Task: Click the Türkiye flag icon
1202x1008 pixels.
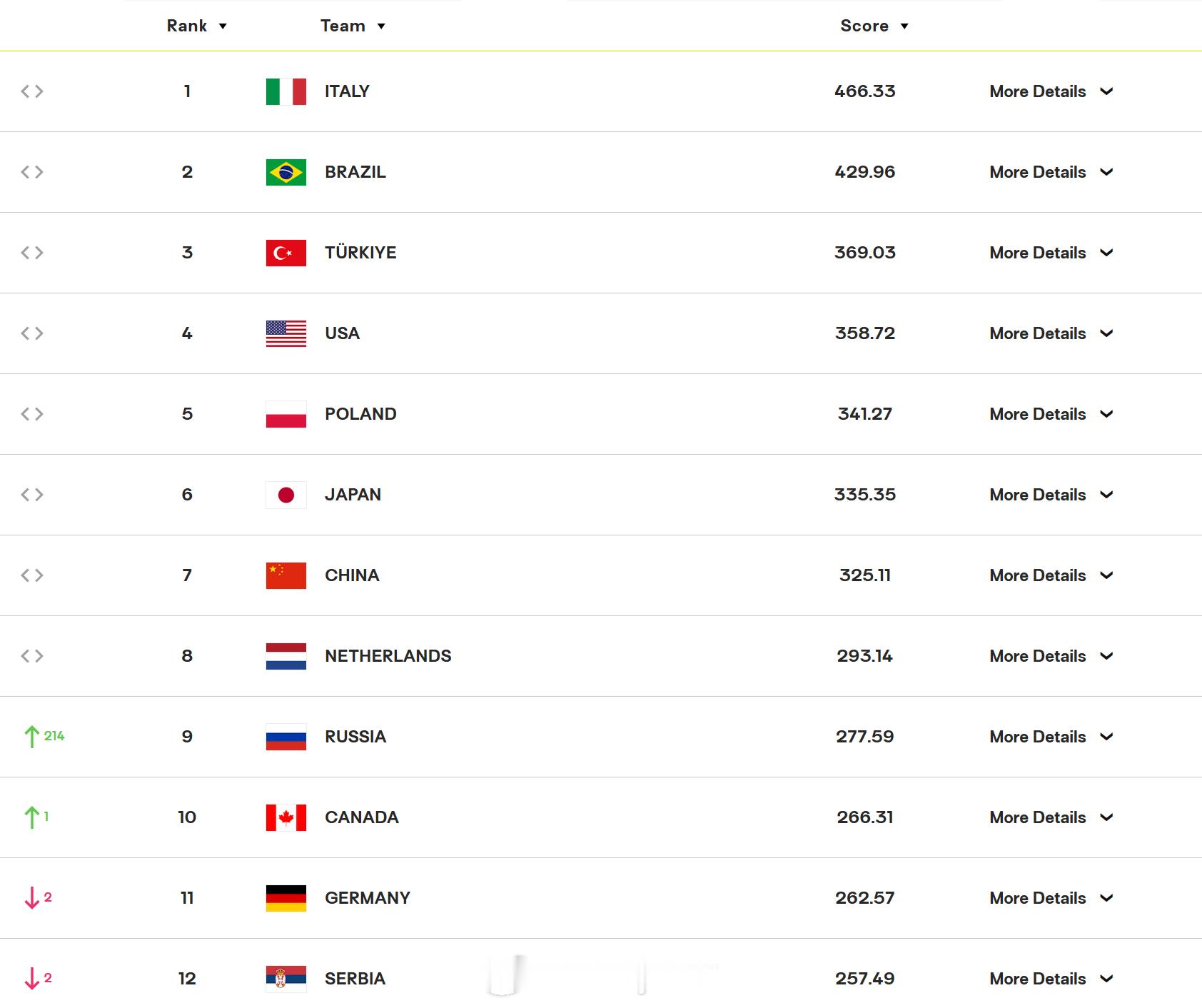Action: click(x=286, y=253)
